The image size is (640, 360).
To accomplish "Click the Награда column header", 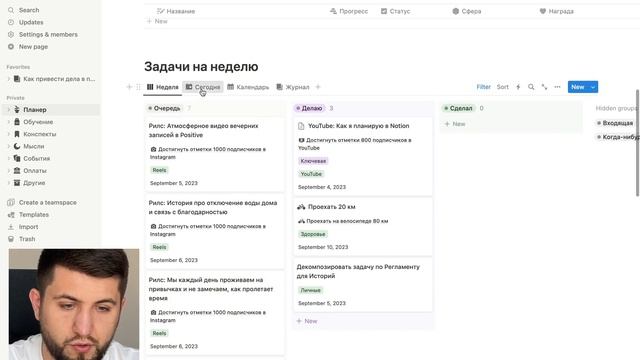I will pyautogui.click(x=557, y=11).
